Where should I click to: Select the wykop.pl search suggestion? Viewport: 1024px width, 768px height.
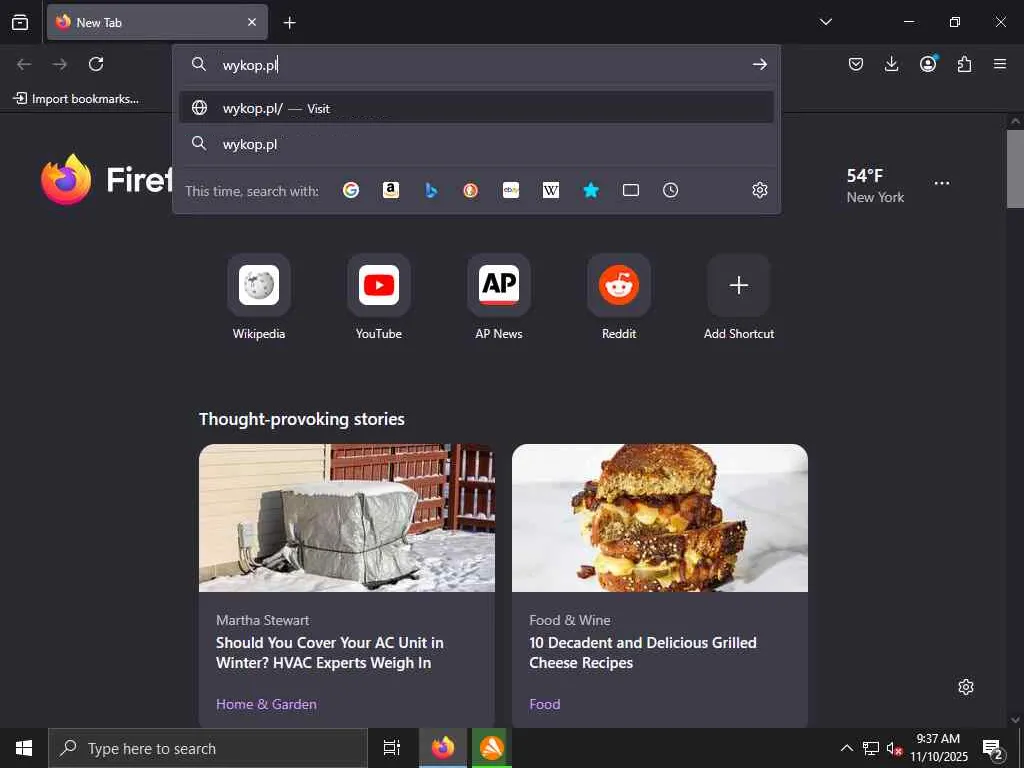coord(476,144)
